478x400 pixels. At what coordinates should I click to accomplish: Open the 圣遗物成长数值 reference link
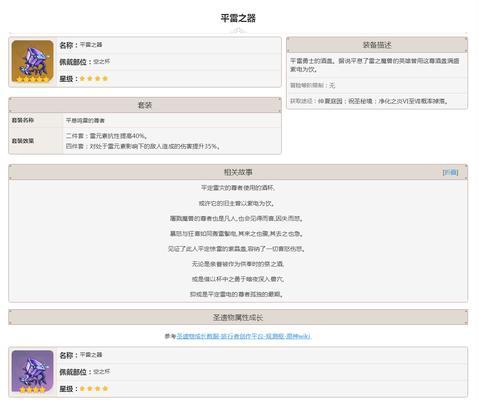point(244,336)
